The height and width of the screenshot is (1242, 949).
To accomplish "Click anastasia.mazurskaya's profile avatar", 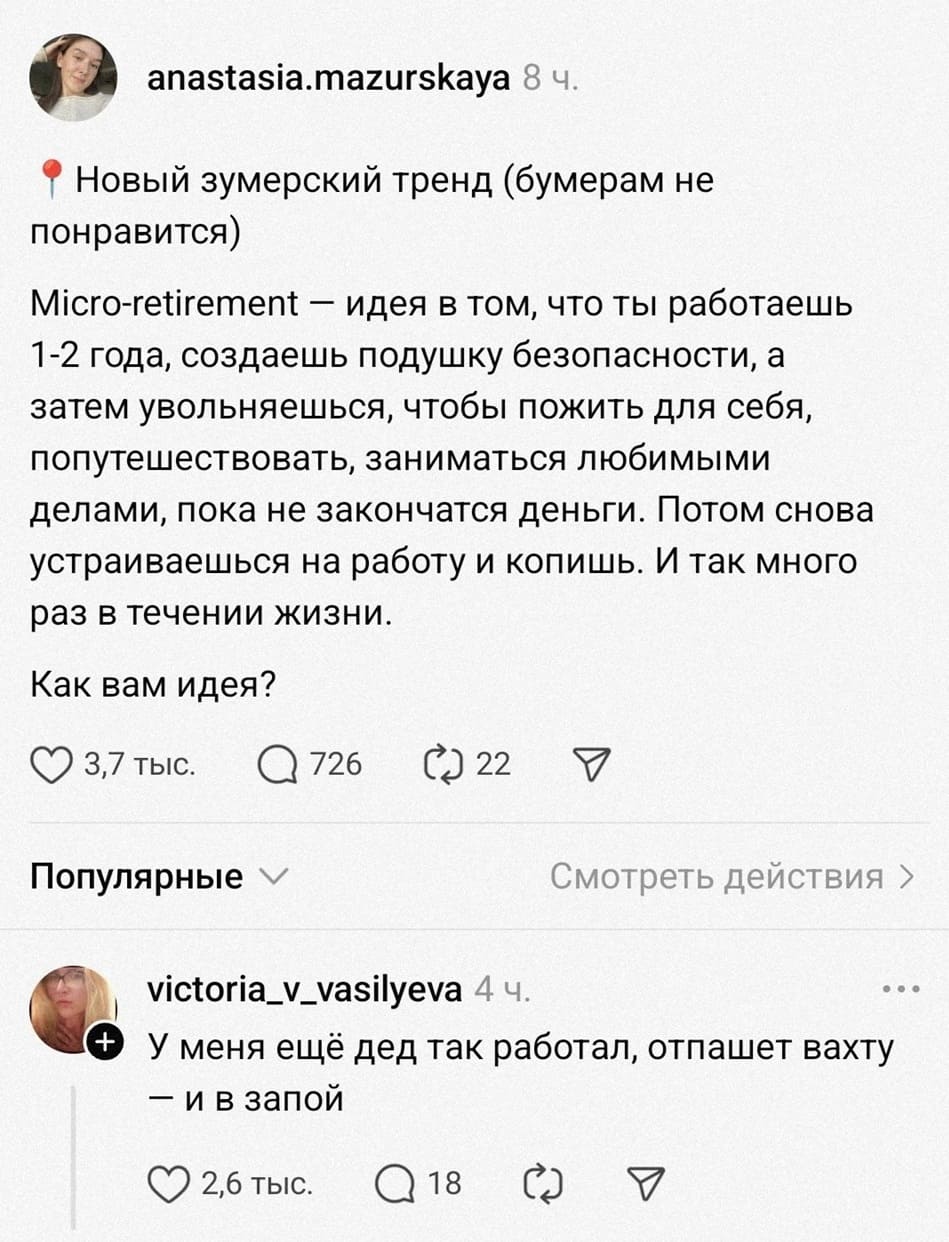I will (x=73, y=78).
